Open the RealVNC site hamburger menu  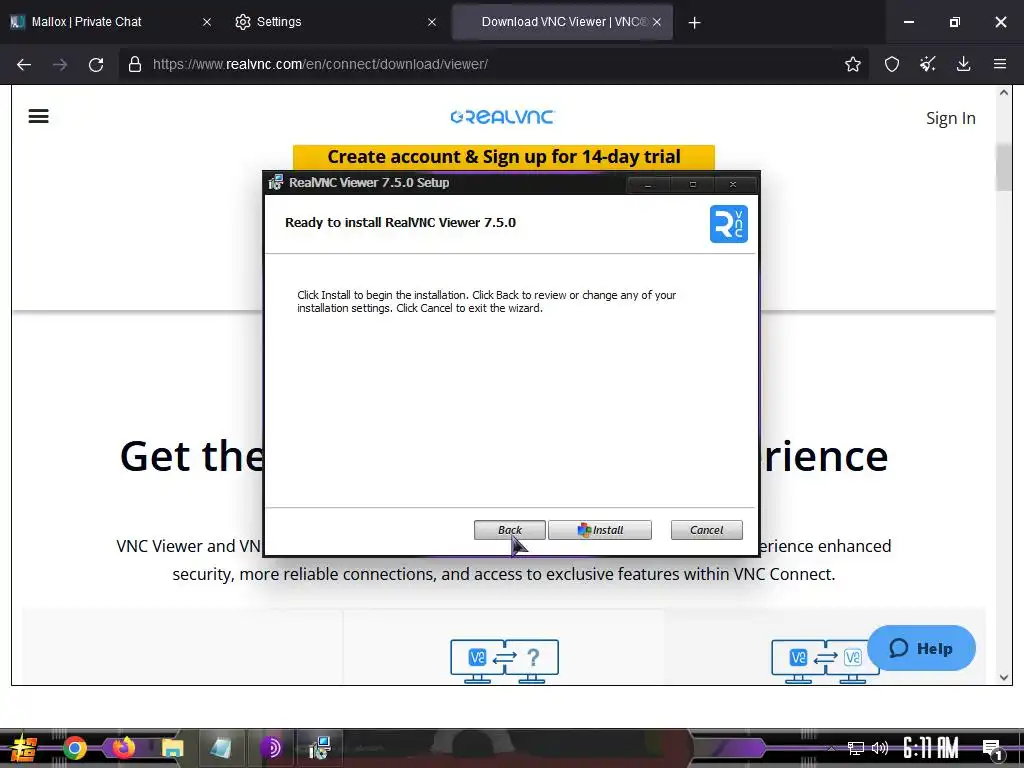(x=39, y=116)
